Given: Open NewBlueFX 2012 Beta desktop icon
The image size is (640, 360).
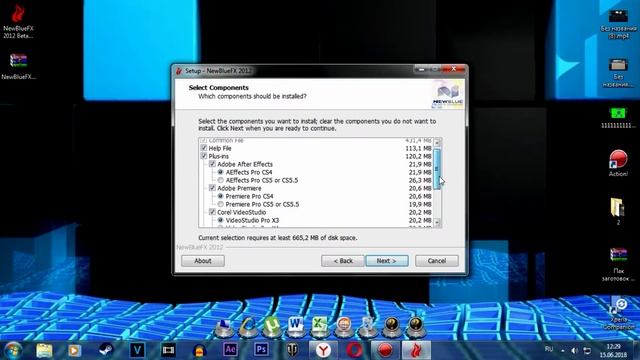Looking at the screenshot, I should pos(18,21).
